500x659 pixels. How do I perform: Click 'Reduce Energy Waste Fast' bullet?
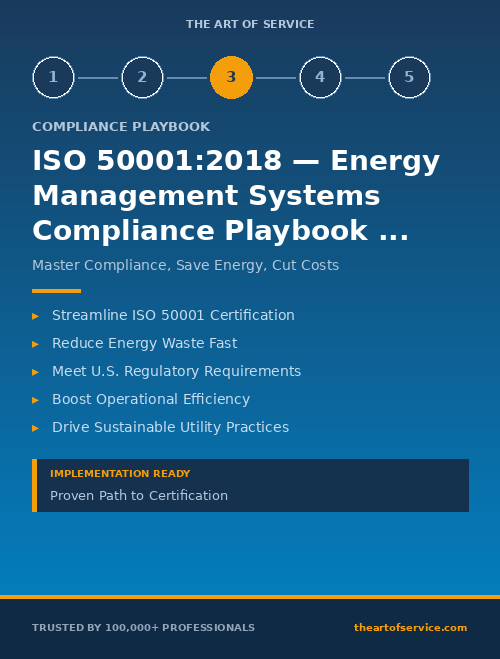[x=145, y=343]
